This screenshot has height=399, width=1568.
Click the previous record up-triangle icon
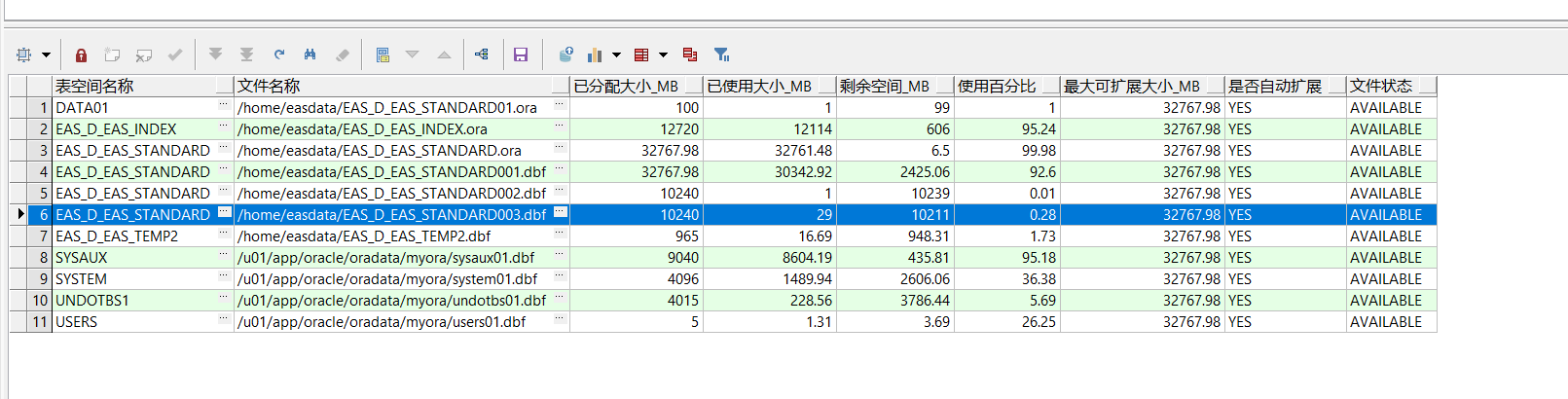pos(444,55)
